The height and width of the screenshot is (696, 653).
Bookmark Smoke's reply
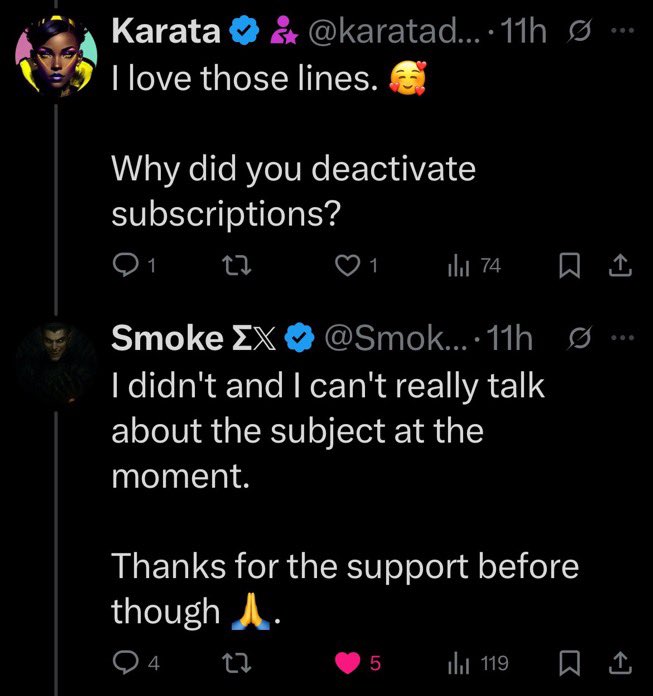[570, 662]
